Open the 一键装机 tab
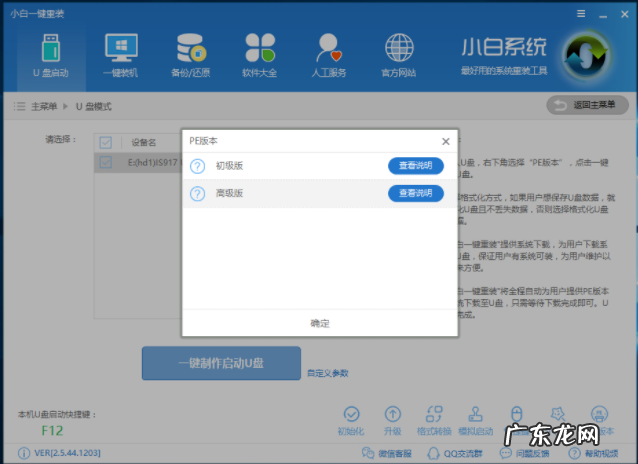This screenshot has width=638, height=464. pyautogui.click(x=121, y=56)
